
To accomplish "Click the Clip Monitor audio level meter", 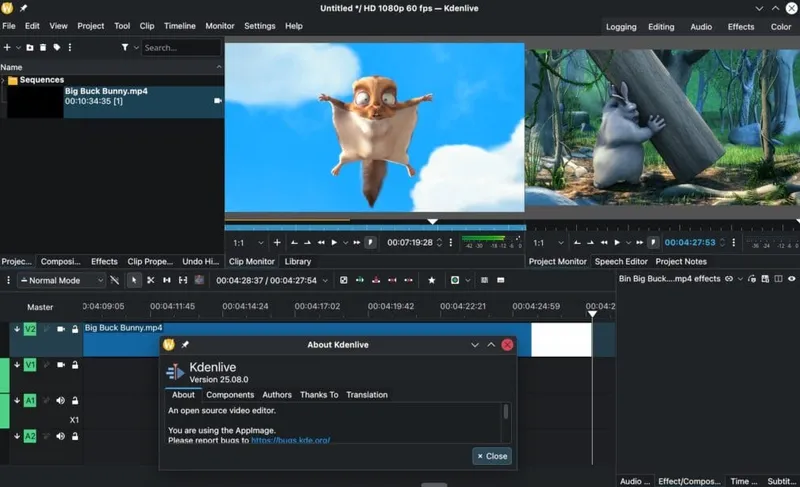I will (491, 242).
